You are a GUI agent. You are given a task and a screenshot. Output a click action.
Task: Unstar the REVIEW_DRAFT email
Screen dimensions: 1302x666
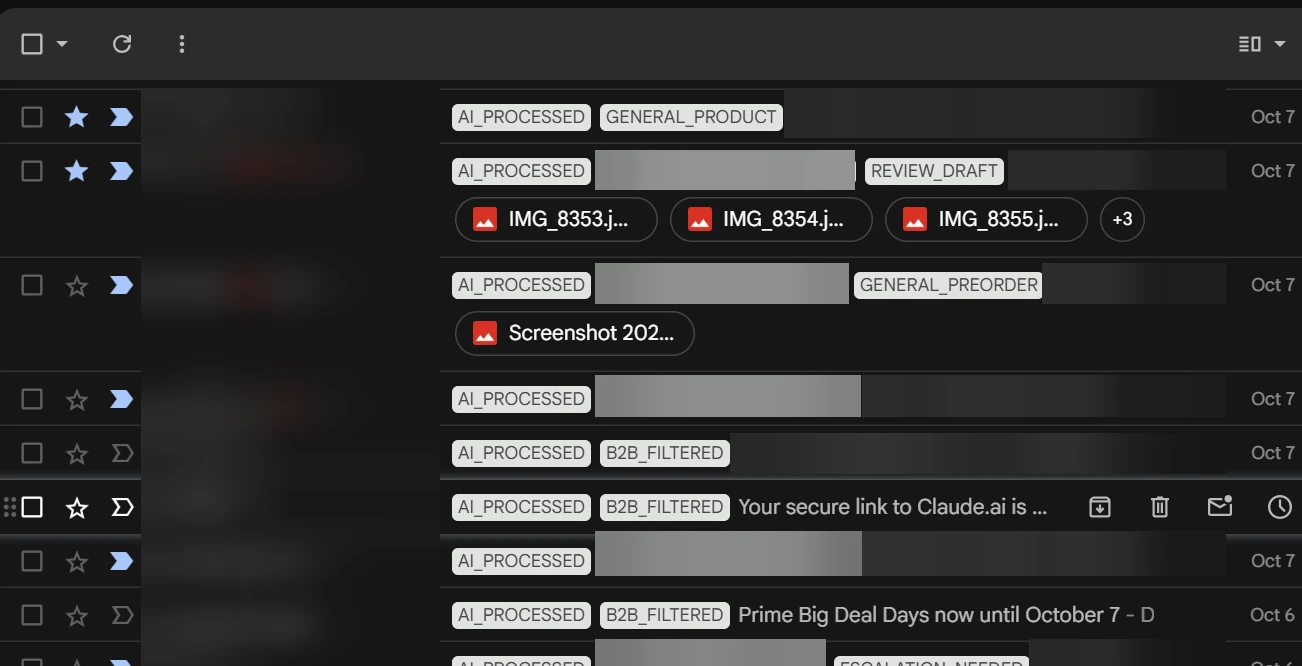tap(77, 171)
